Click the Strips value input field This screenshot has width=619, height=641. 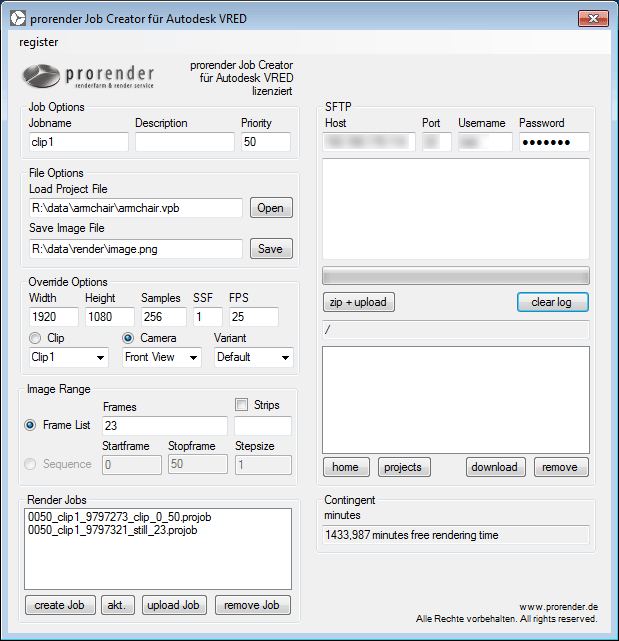coord(263,426)
